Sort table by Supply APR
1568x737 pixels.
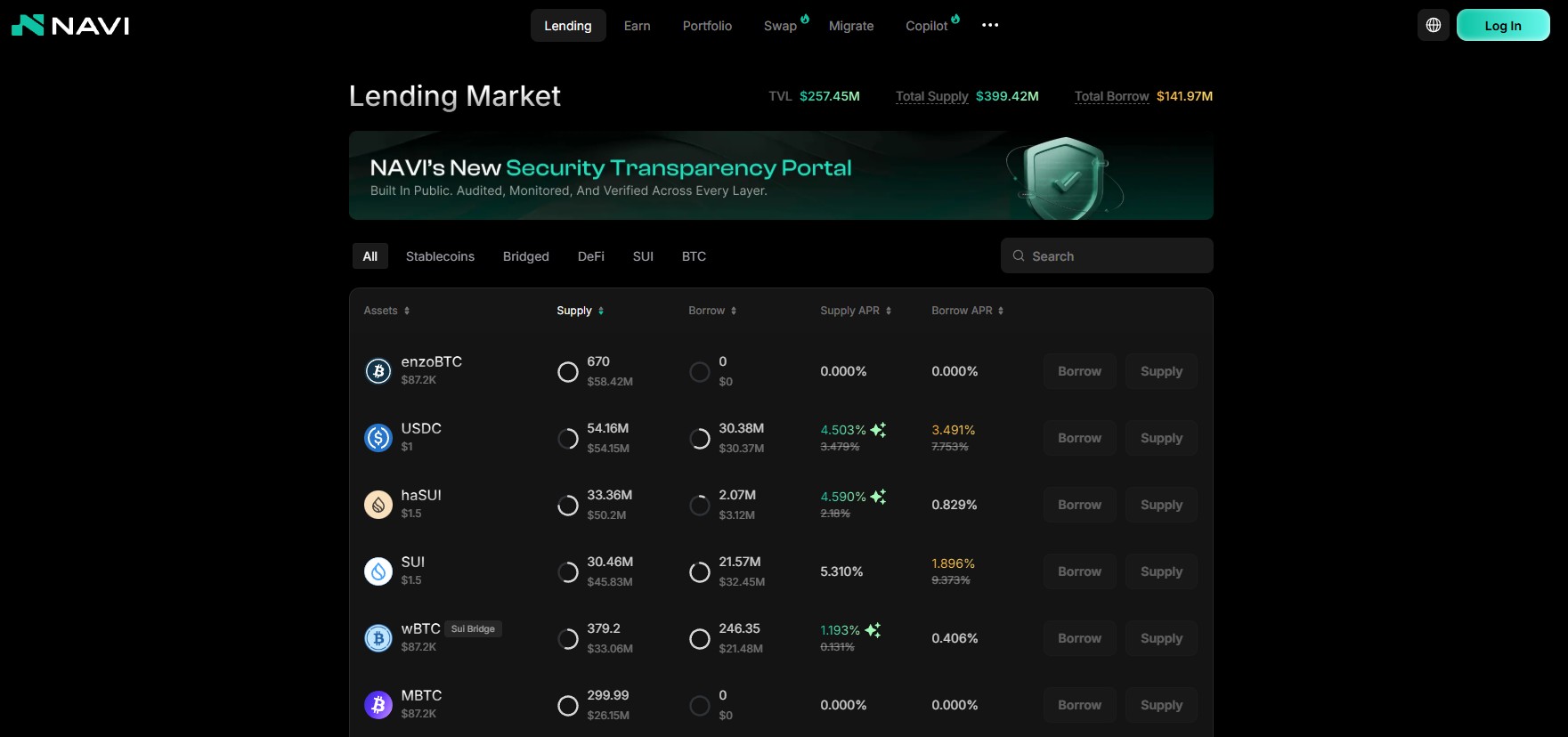[856, 311]
